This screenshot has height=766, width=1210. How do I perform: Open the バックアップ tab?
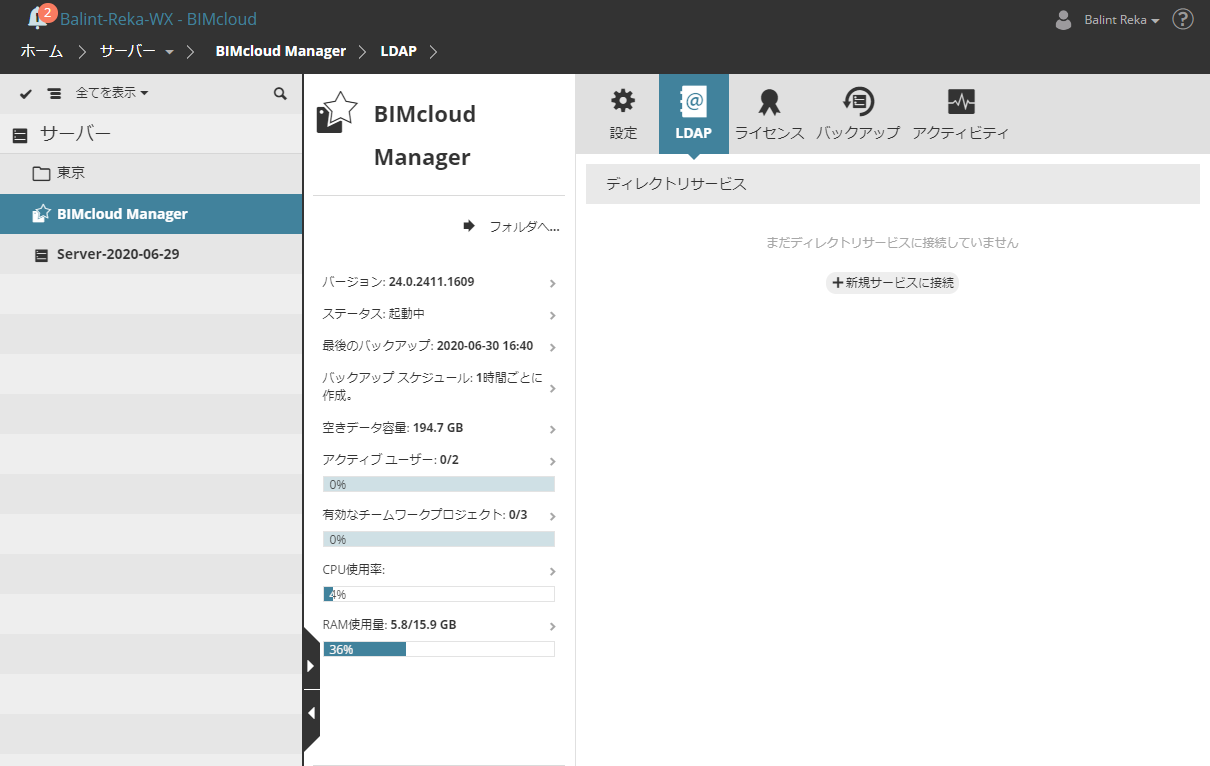858,114
